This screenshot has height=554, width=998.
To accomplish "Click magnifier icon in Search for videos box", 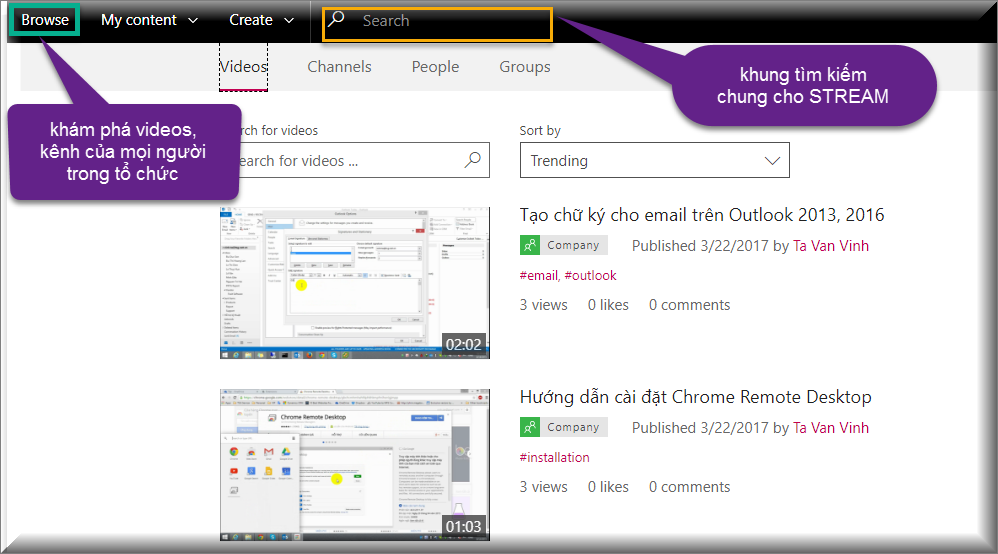I will coord(473,160).
